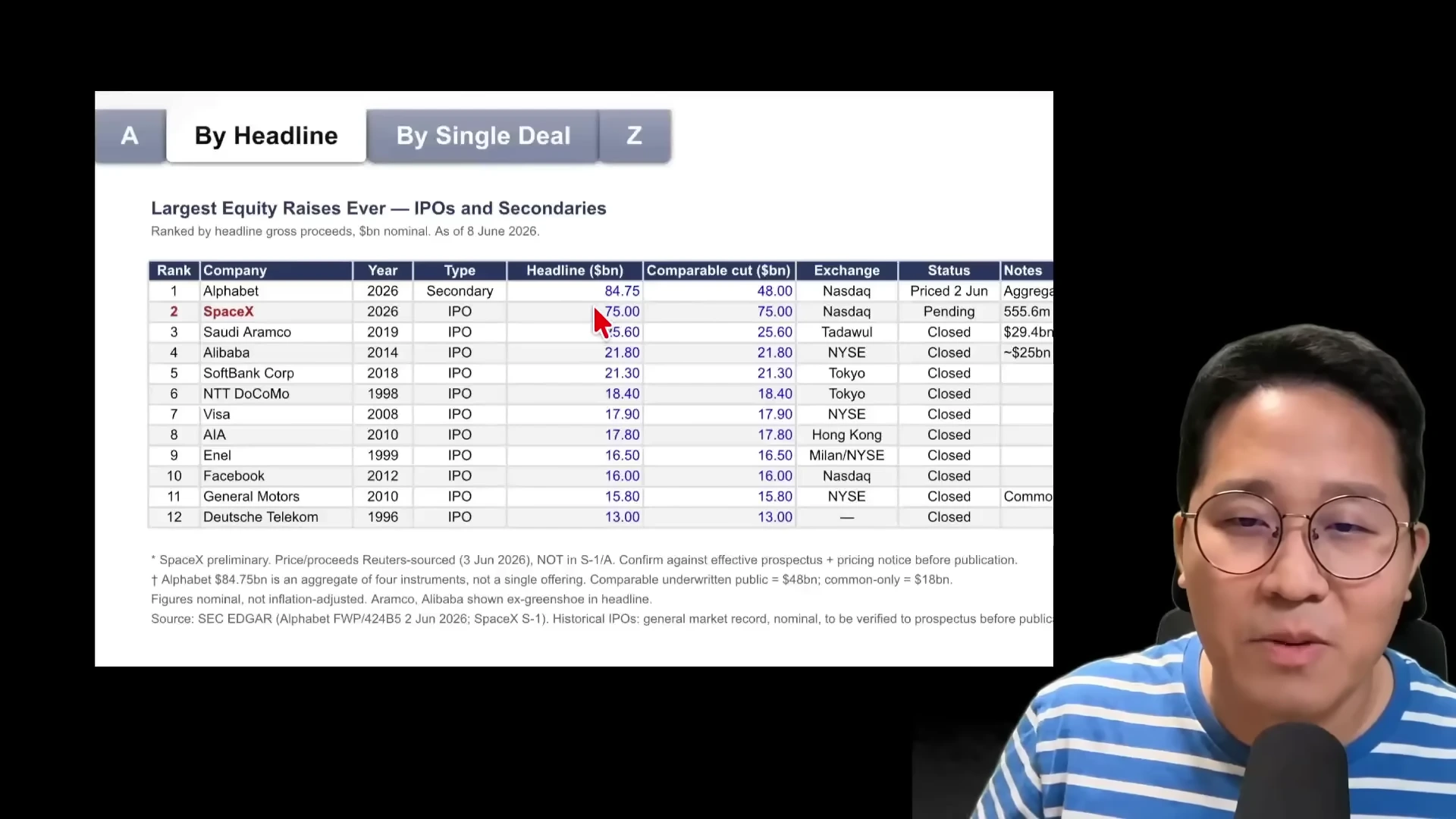Click the 84.75 headline value
This screenshot has width=1456, height=819.
pos(622,291)
